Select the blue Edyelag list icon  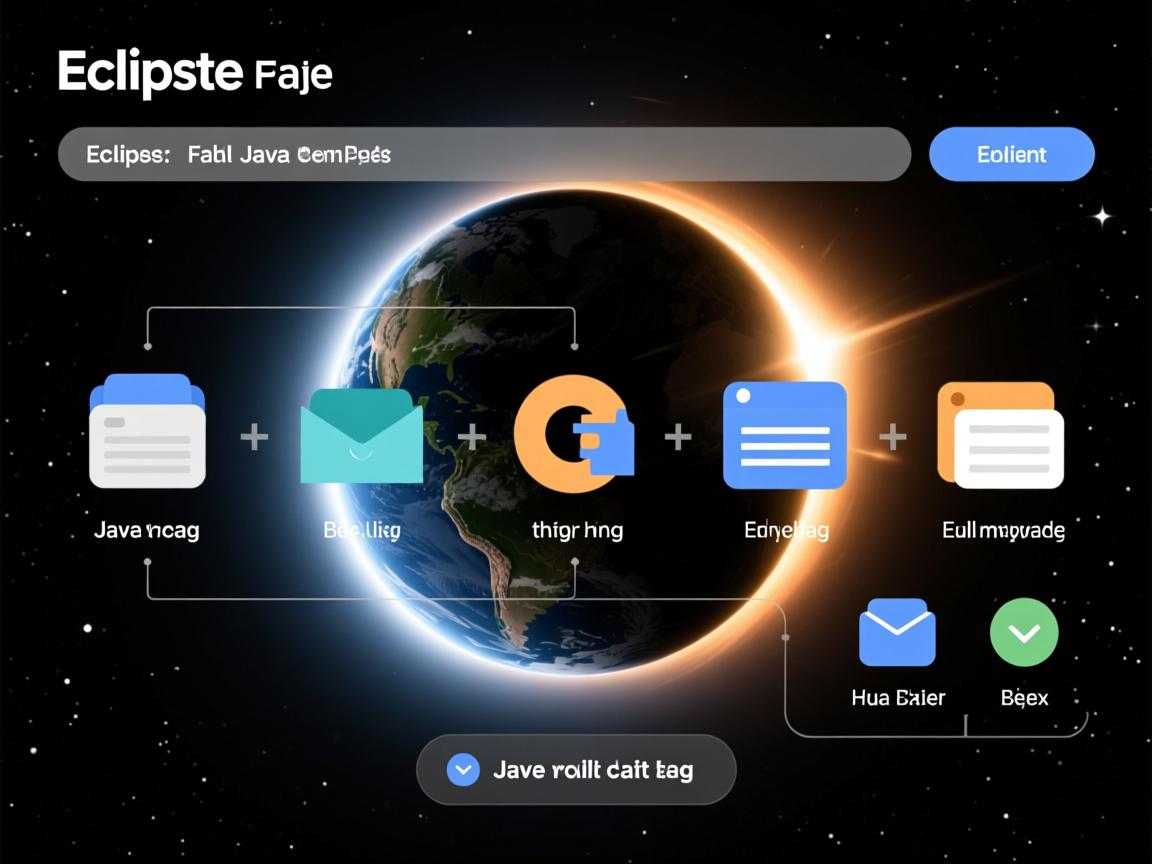[785, 436]
